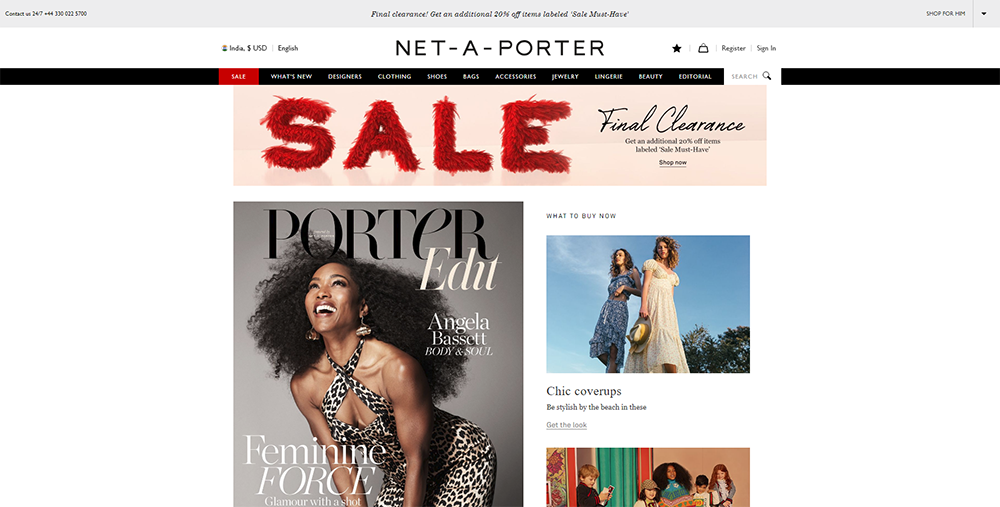
Task: Click the Sign In link
Action: click(x=766, y=48)
